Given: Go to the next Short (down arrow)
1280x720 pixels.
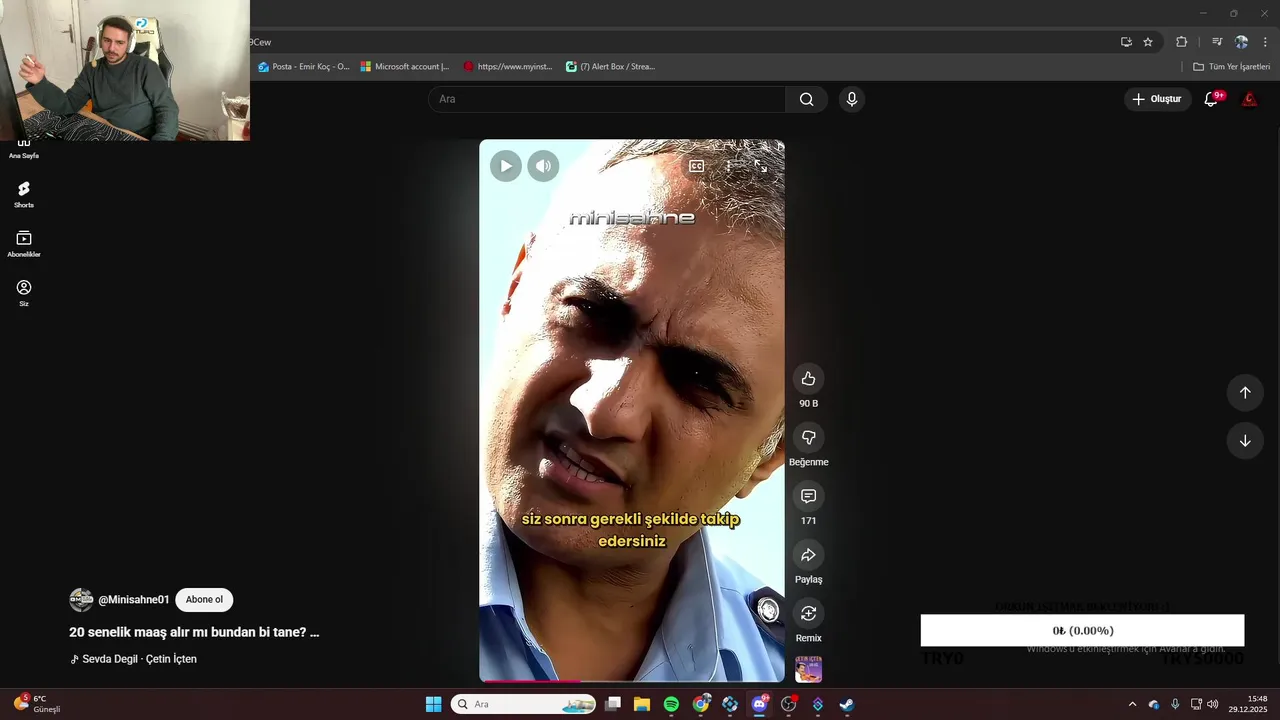Looking at the screenshot, I should (1245, 441).
